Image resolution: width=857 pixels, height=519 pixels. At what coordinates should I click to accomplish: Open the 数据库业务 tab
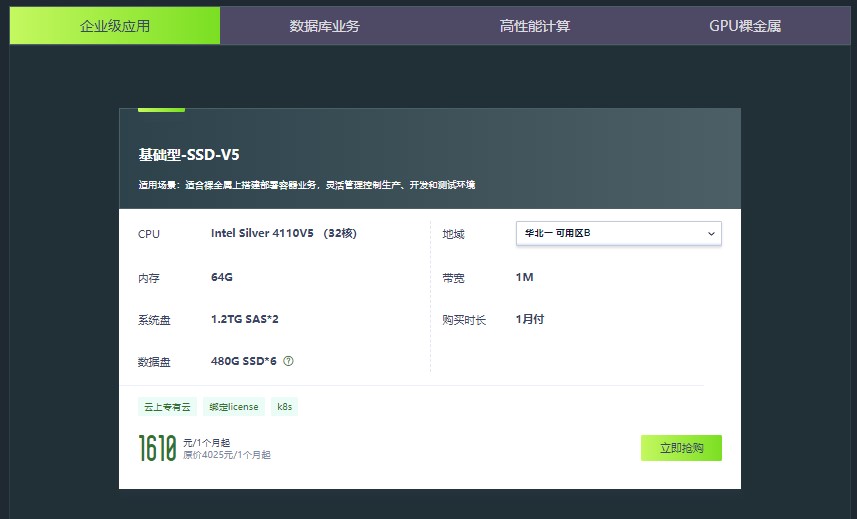pos(325,26)
